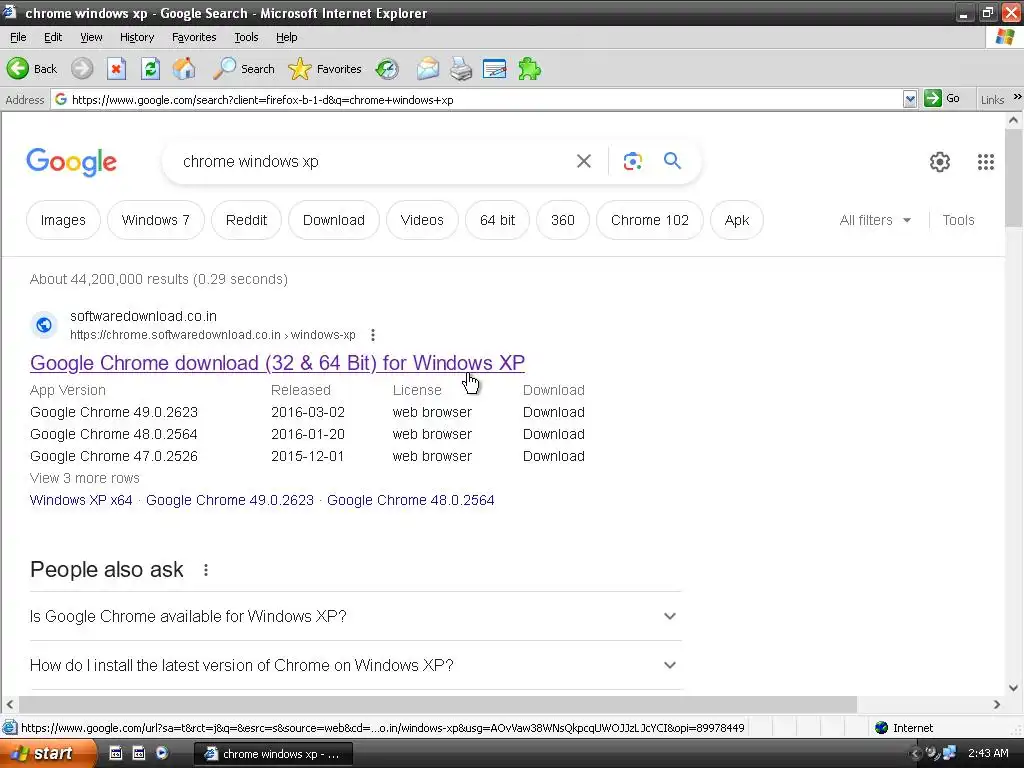Open the Tools menu
This screenshot has height=768, width=1024.
[x=246, y=37]
